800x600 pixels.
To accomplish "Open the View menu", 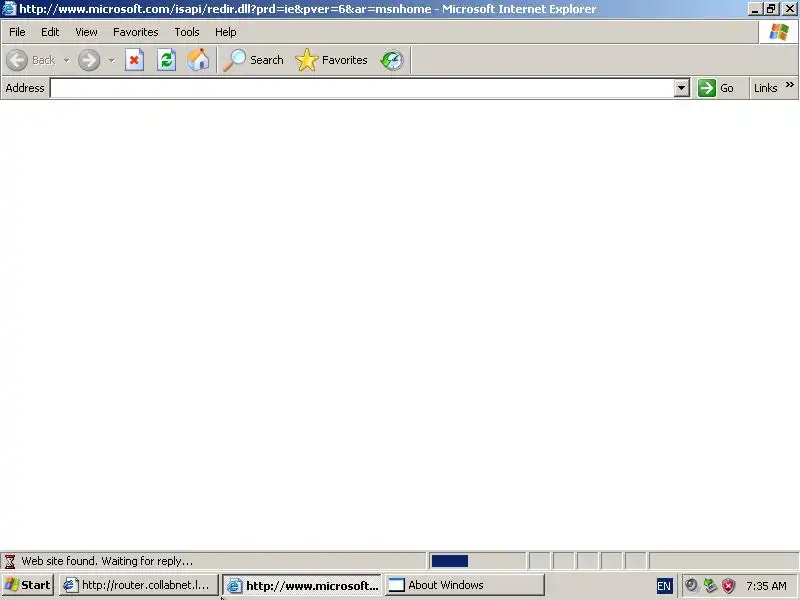I will pyautogui.click(x=86, y=32).
